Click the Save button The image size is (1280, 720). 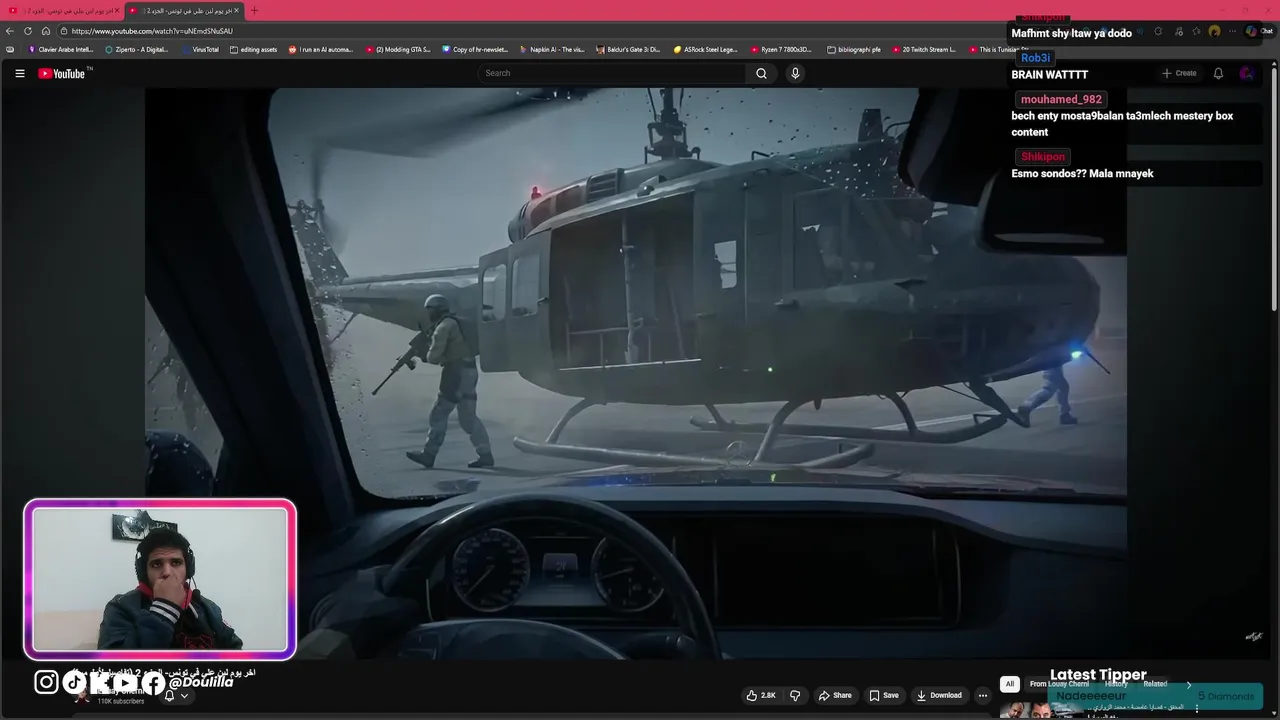pos(883,695)
